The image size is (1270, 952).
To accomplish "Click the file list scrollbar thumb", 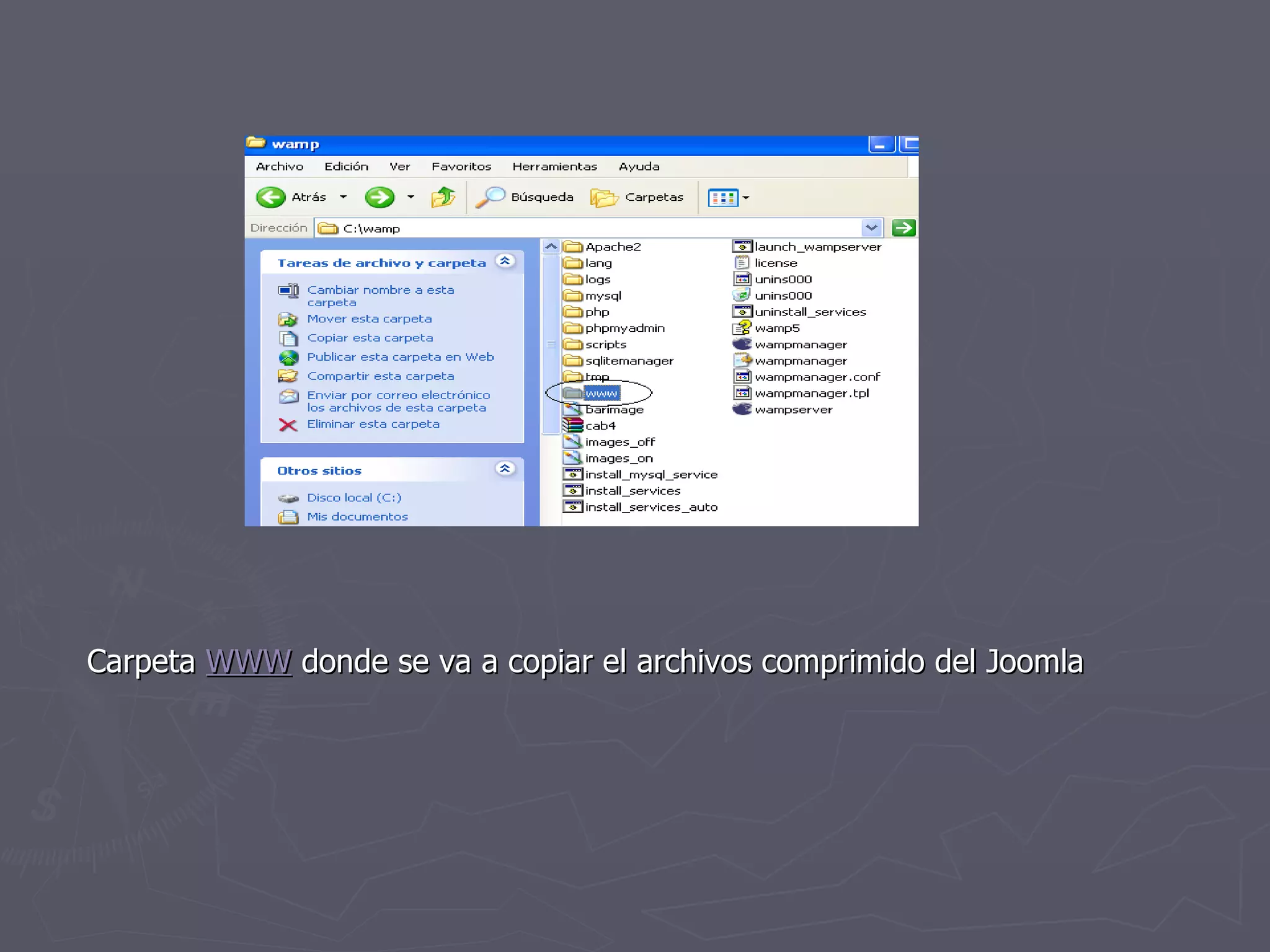I will (551, 345).
